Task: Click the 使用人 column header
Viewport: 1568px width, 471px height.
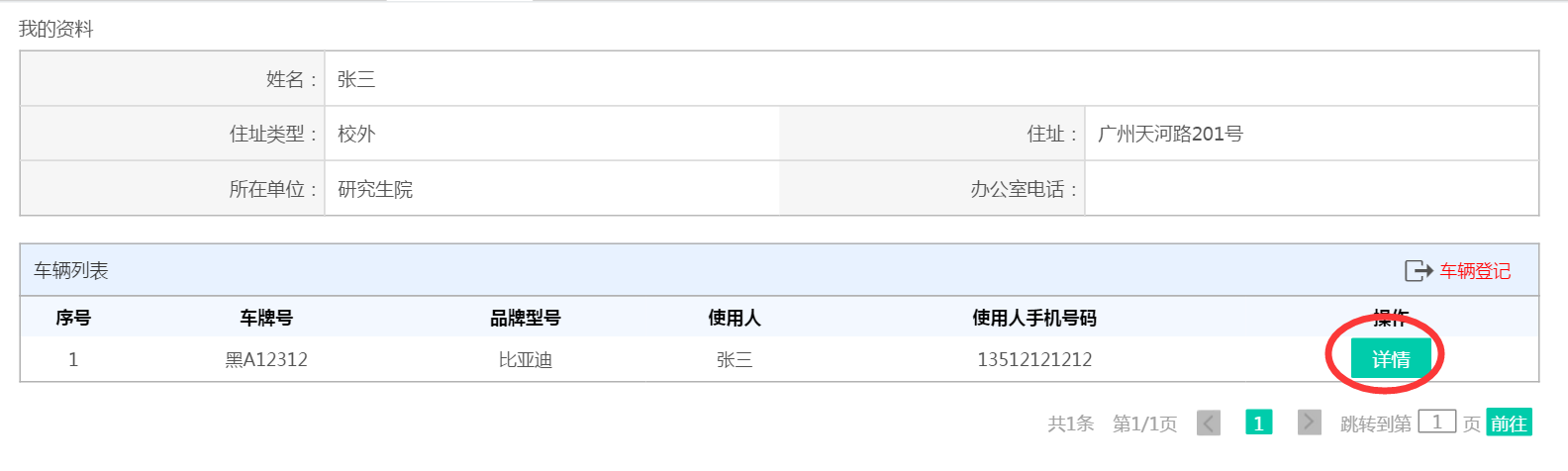Action: 735,318
